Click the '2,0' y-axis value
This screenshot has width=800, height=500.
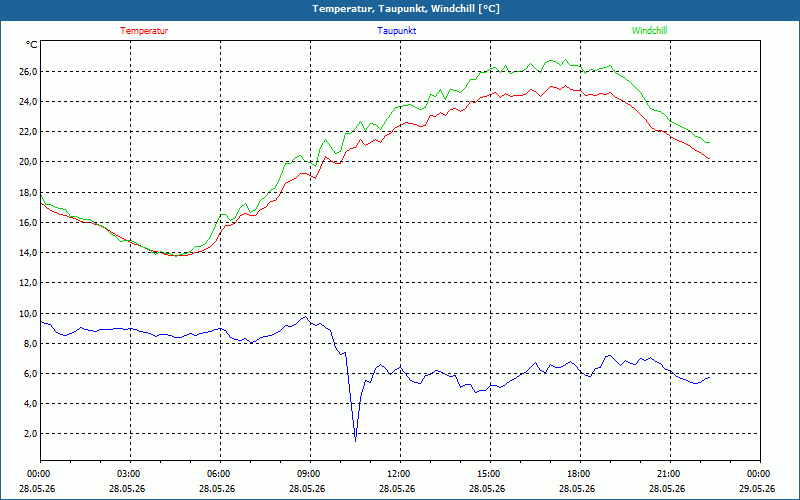31,434
